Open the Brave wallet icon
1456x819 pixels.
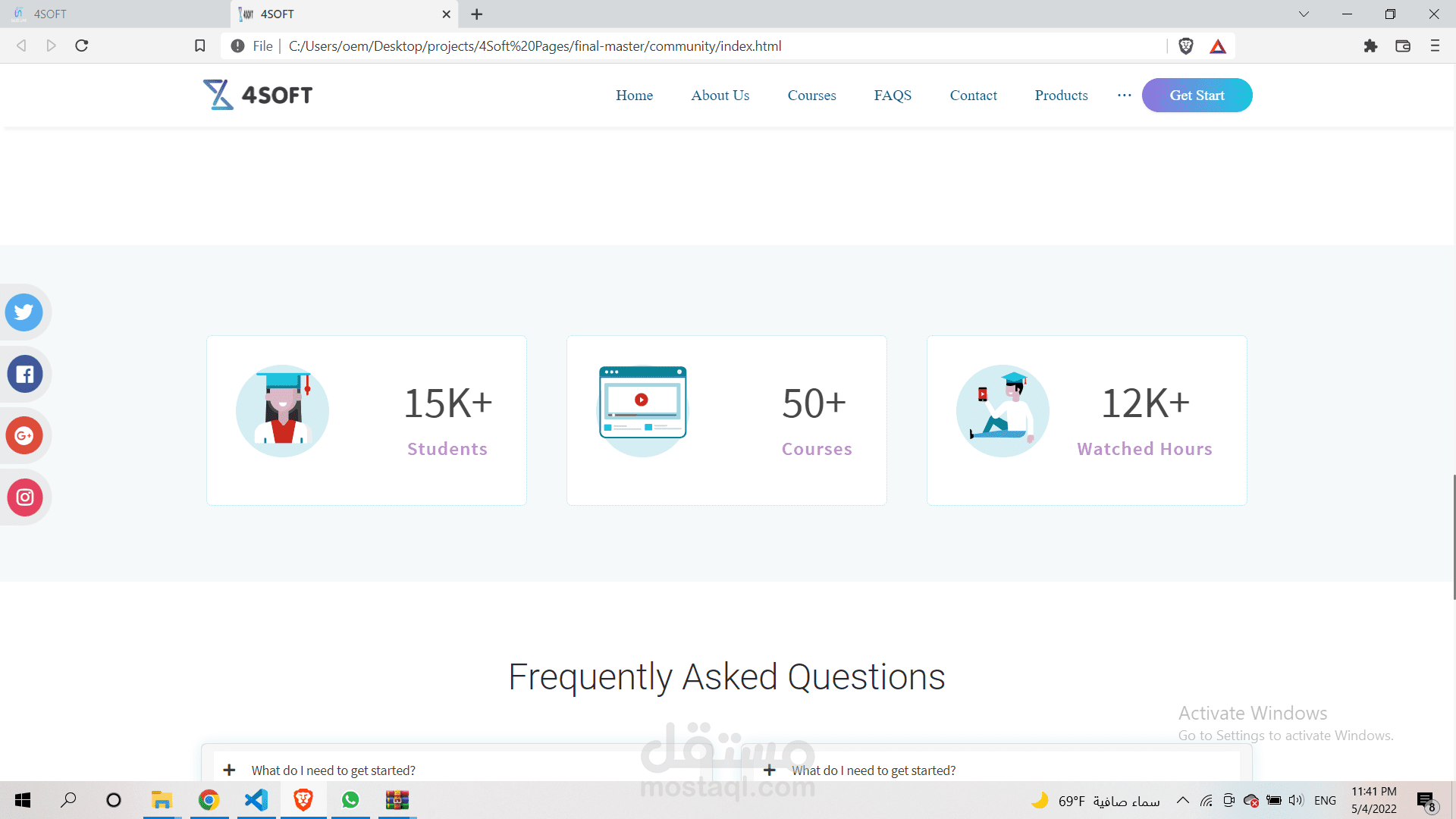[1403, 46]
